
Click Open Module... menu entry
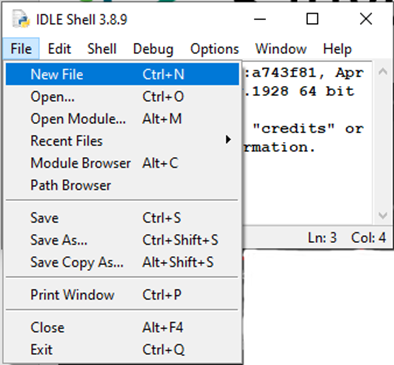pyautogui.click(x=122, y=119)
